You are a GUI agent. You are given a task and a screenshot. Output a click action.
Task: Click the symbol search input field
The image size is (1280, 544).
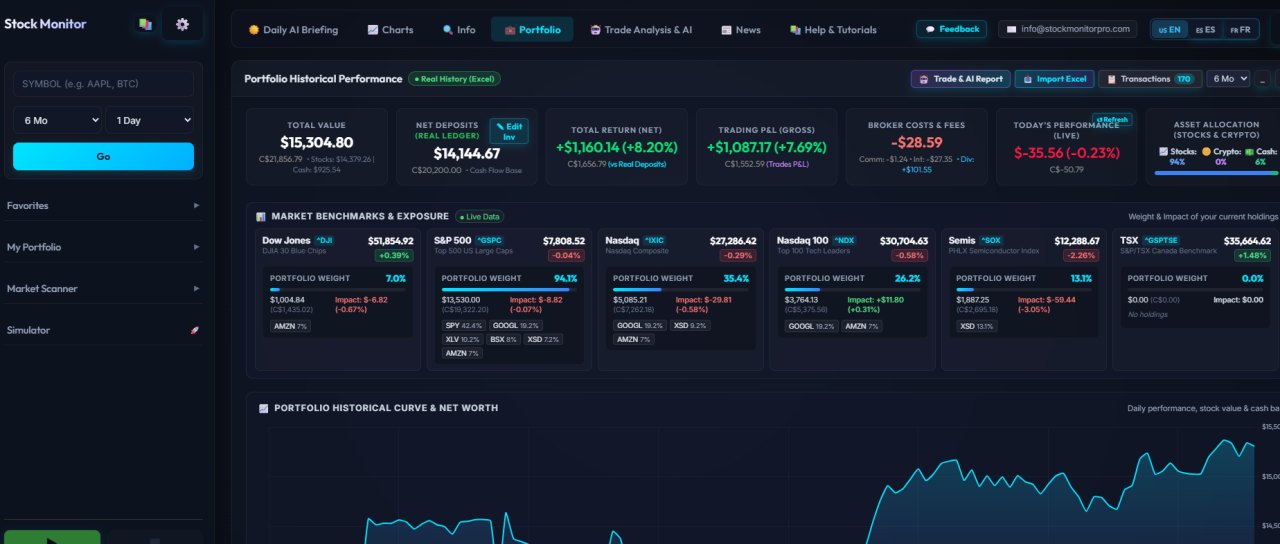[x=103, y=83]
